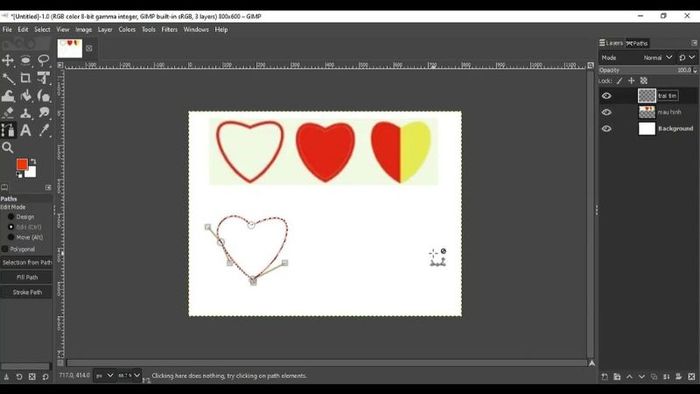This screenshot has width=700, height=394.
Task: Select the Clone stamp tool
Action: coord(25,113)
